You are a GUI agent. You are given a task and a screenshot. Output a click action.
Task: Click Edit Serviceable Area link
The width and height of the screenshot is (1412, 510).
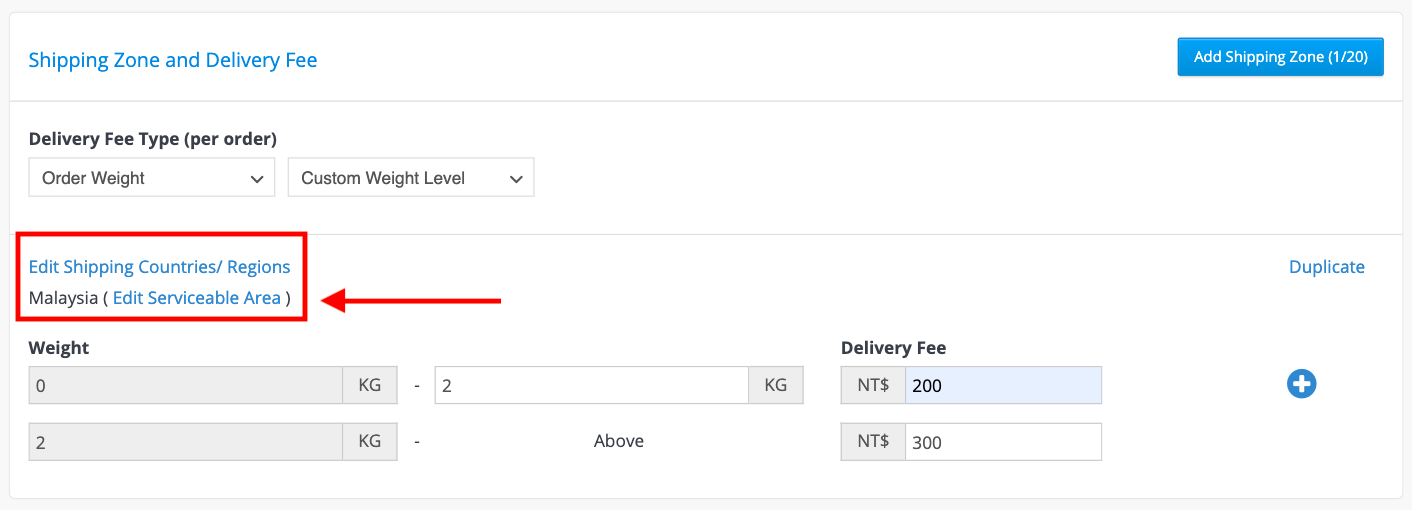[197, 298]
